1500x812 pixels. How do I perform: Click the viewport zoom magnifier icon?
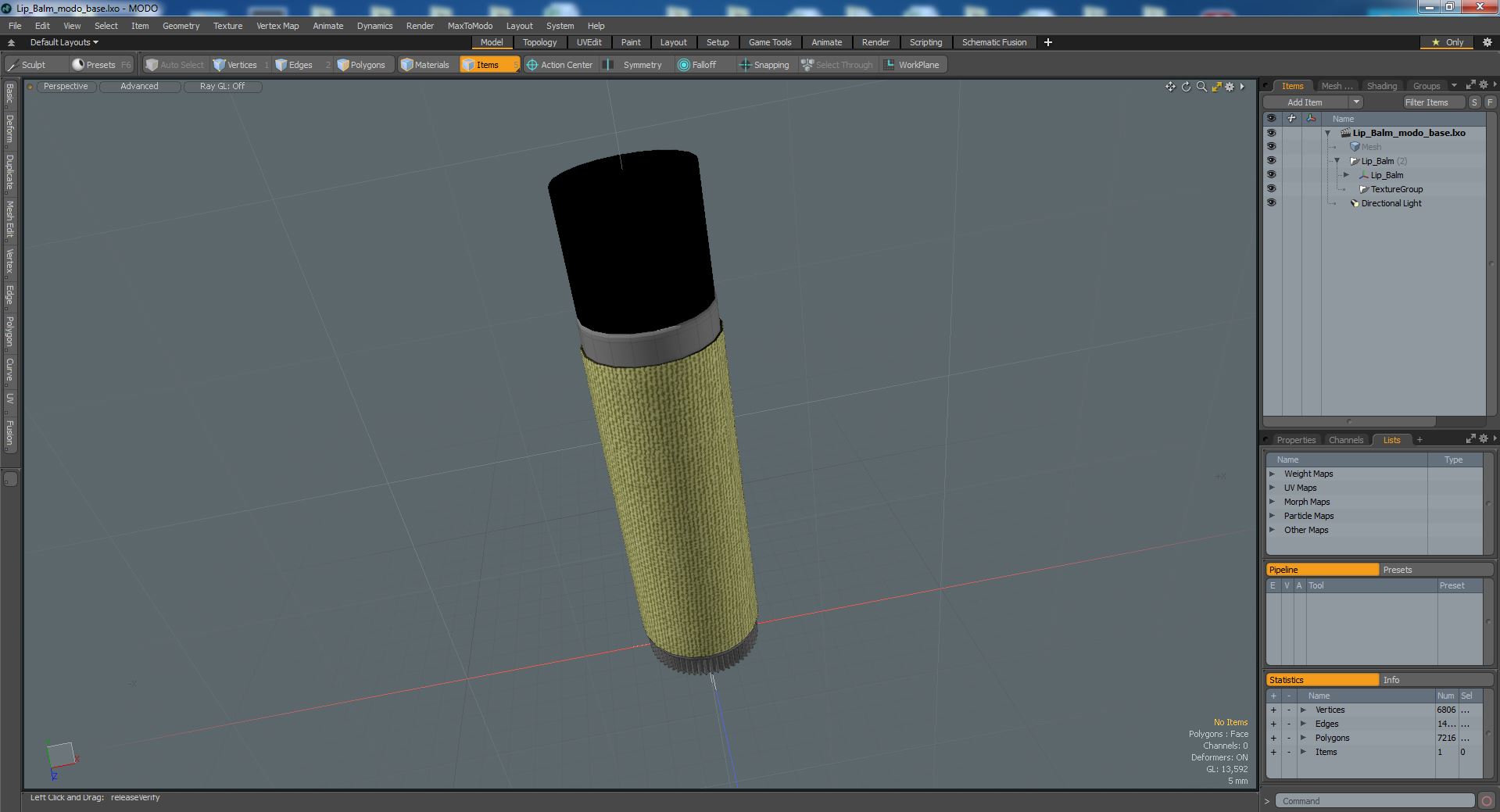(1201, 87)
